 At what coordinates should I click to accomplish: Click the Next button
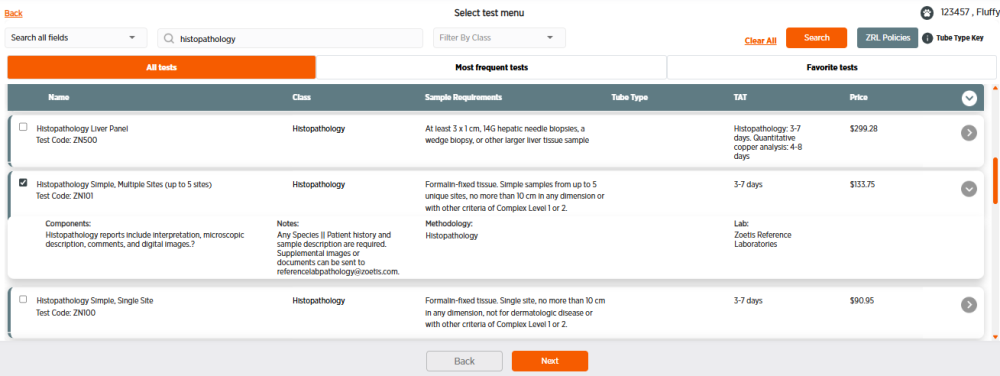(550, 361)
